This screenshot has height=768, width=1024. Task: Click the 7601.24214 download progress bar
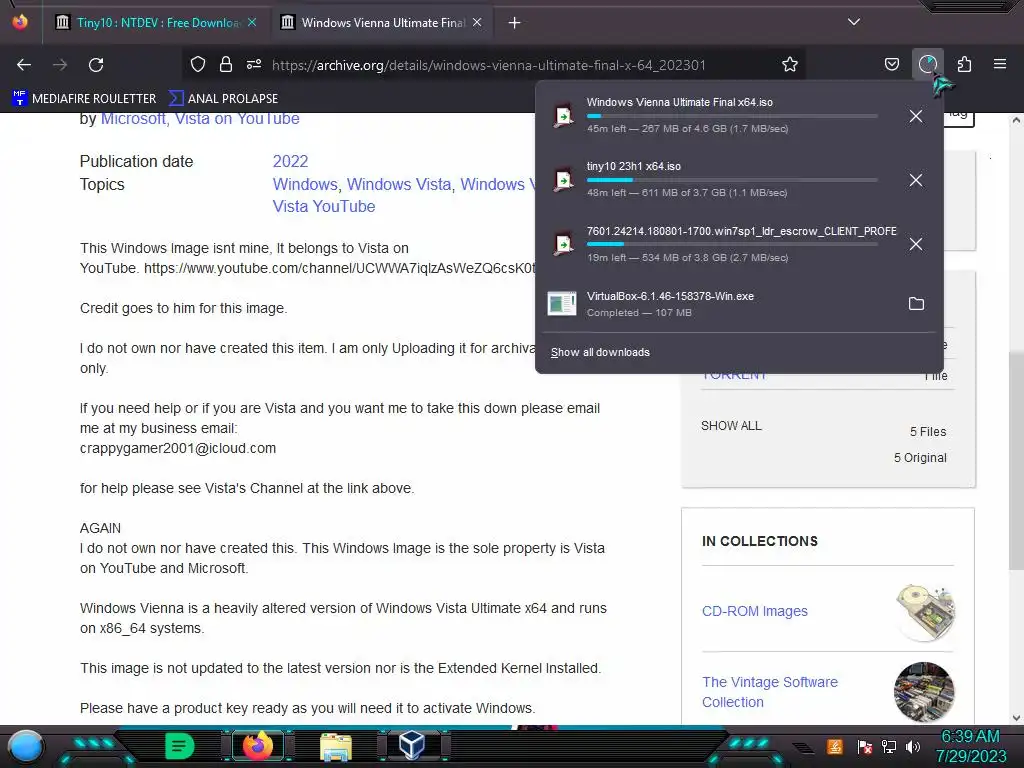coord(732,244)
